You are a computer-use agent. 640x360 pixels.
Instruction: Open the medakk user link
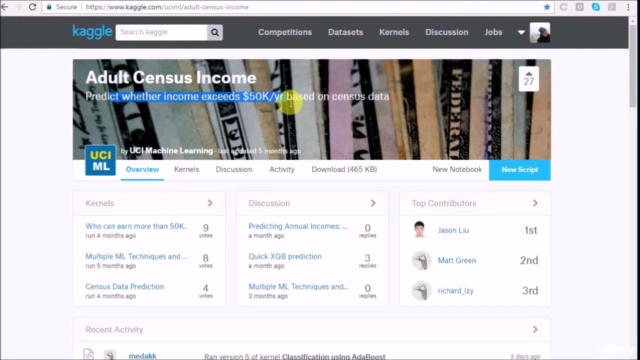coord(142,356)
